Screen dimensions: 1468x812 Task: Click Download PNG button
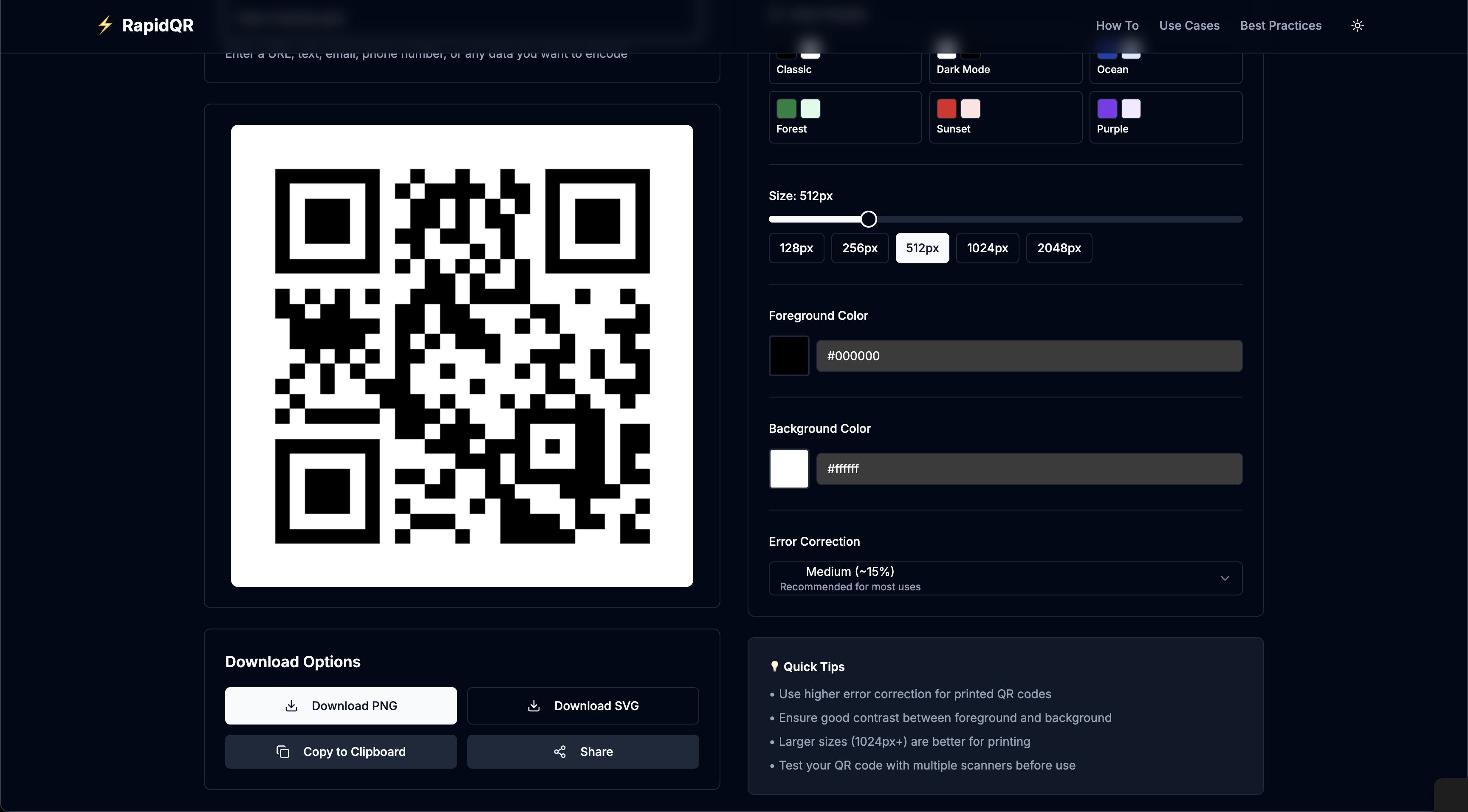point(341,706)
